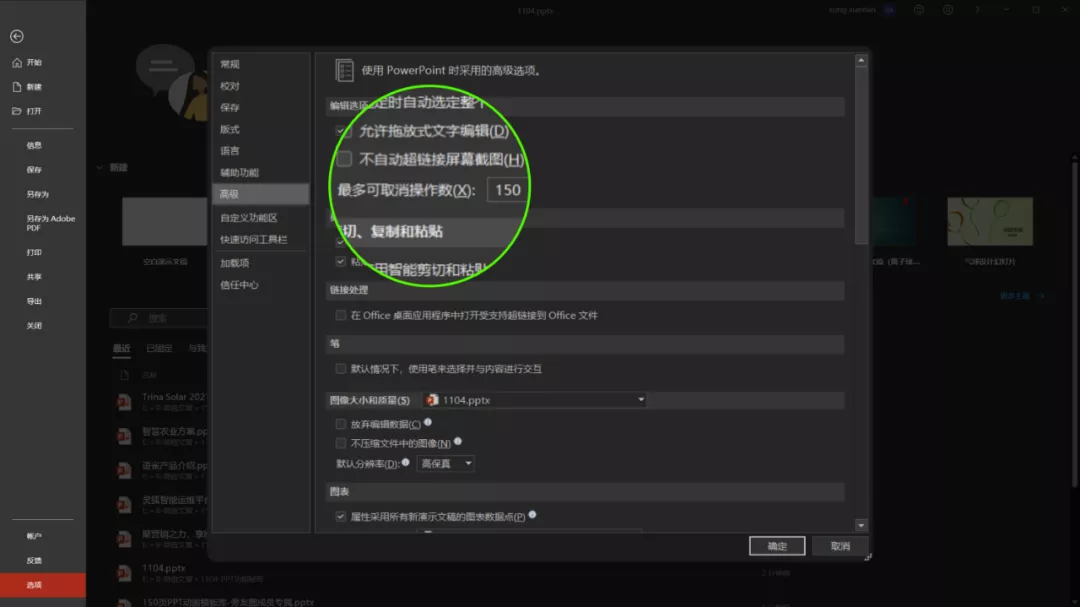Click the file icon beside 展营销之力

point(124,539)
